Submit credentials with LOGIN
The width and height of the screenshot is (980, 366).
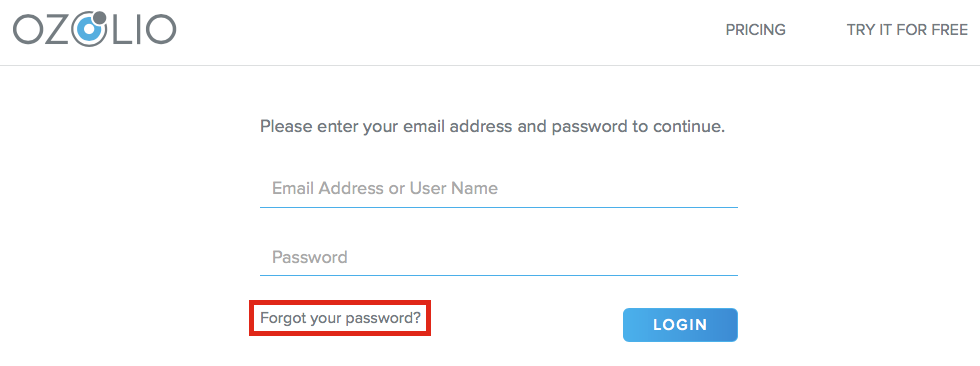pos(680,325)
